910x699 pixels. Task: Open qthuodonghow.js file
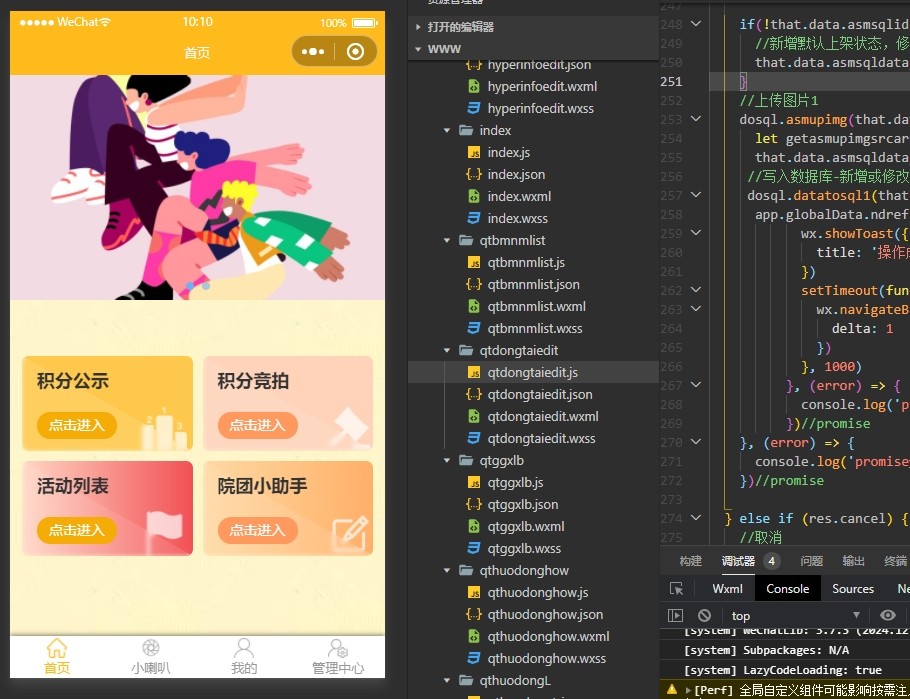point(538,593)
